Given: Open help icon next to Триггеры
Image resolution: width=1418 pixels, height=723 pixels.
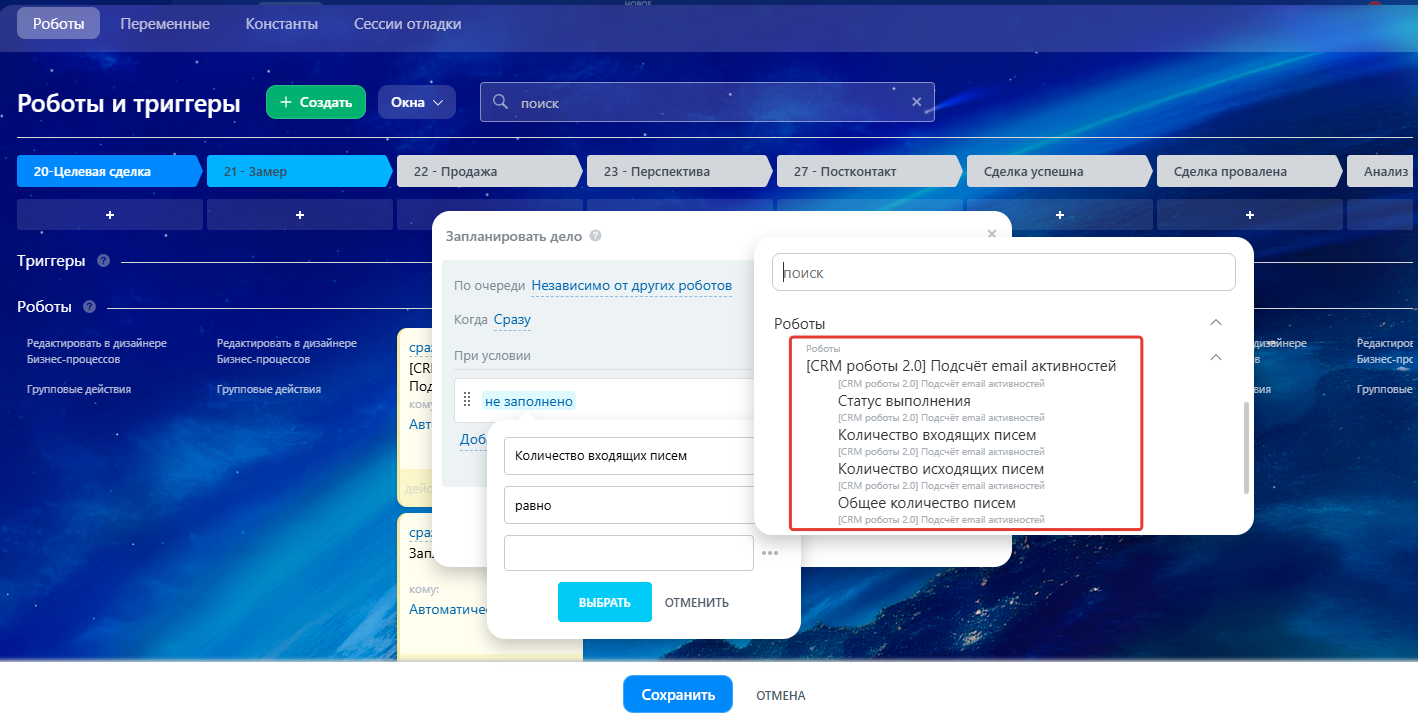Looking at the screenshot, I should [x=104, y=261].
